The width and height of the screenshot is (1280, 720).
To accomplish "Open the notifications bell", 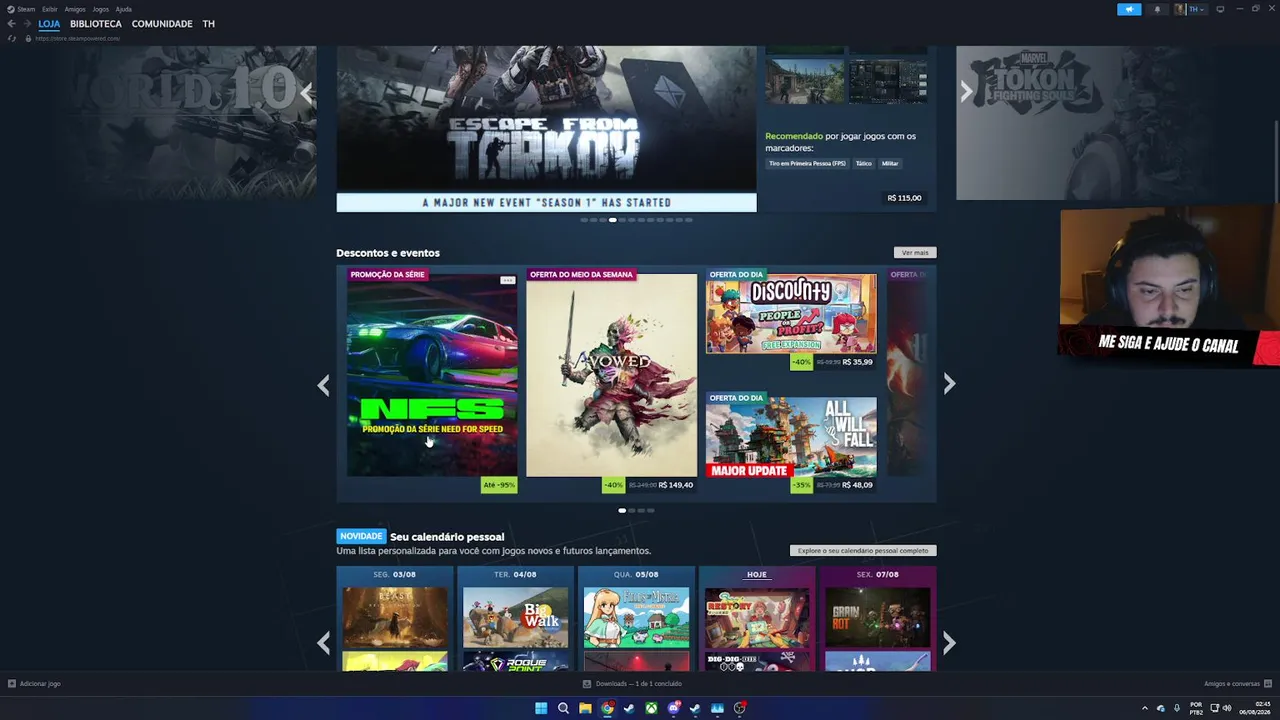I will 1157,9.
